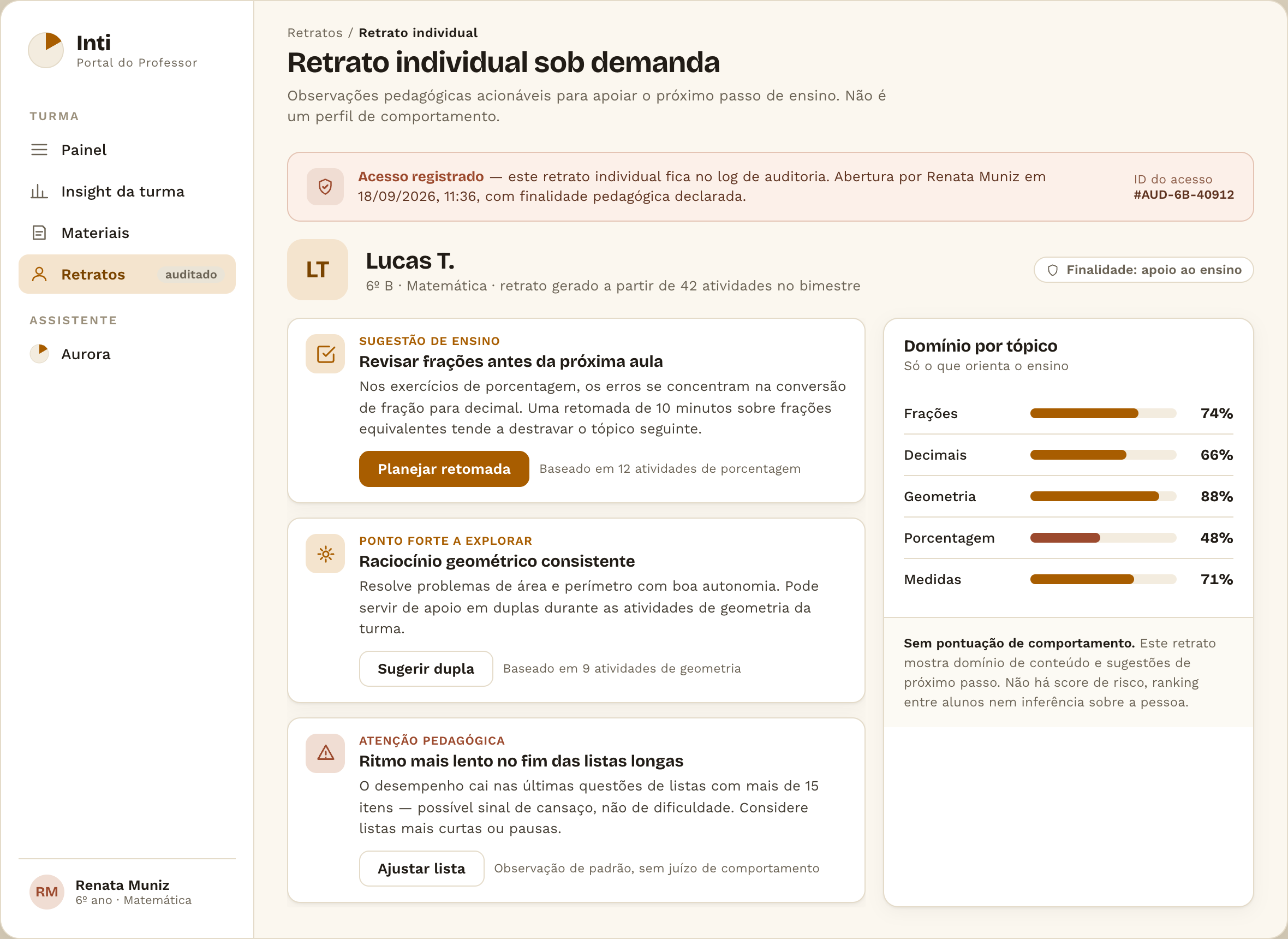Click the auditado badge
Image resolution: width=1288 pixels, height=939 pixels.
[x=191, y=275]
